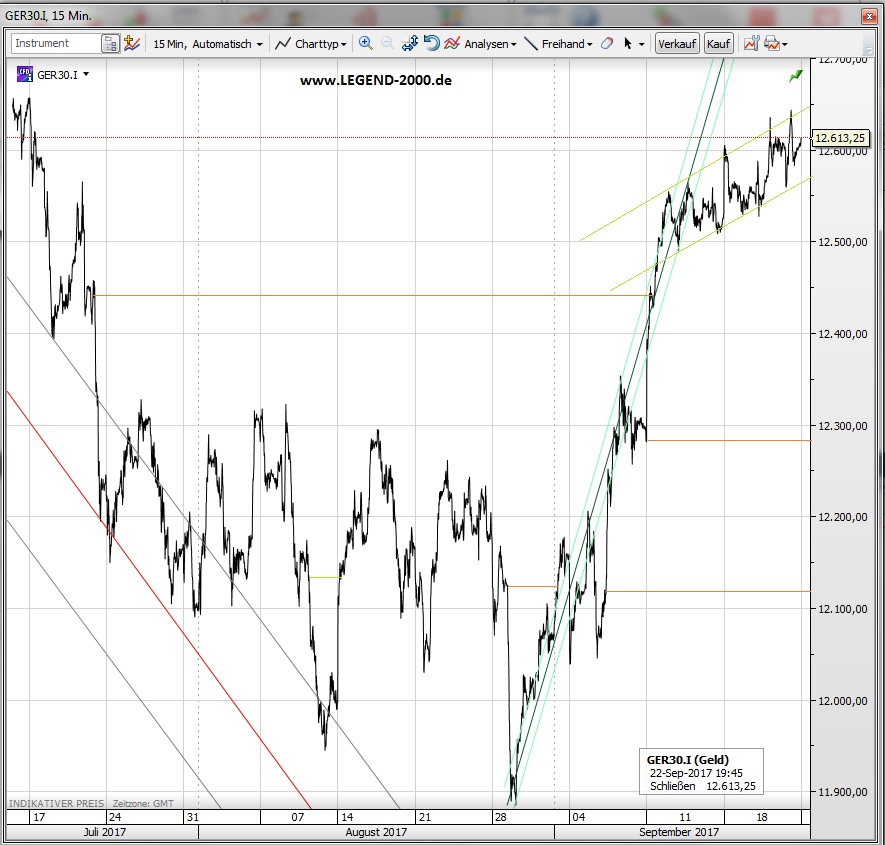Screen dimensions: 885x845
Task: Click the greyed-out zoom out magnifier
Action: tap(387, 44)
